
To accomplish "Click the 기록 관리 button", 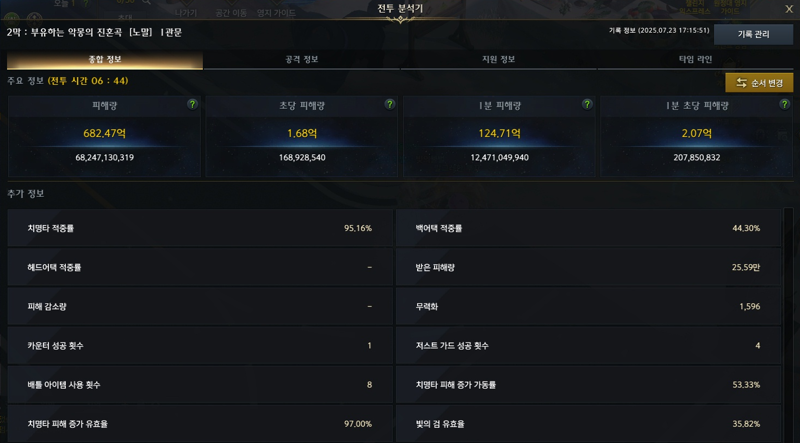I will point(754,35).
